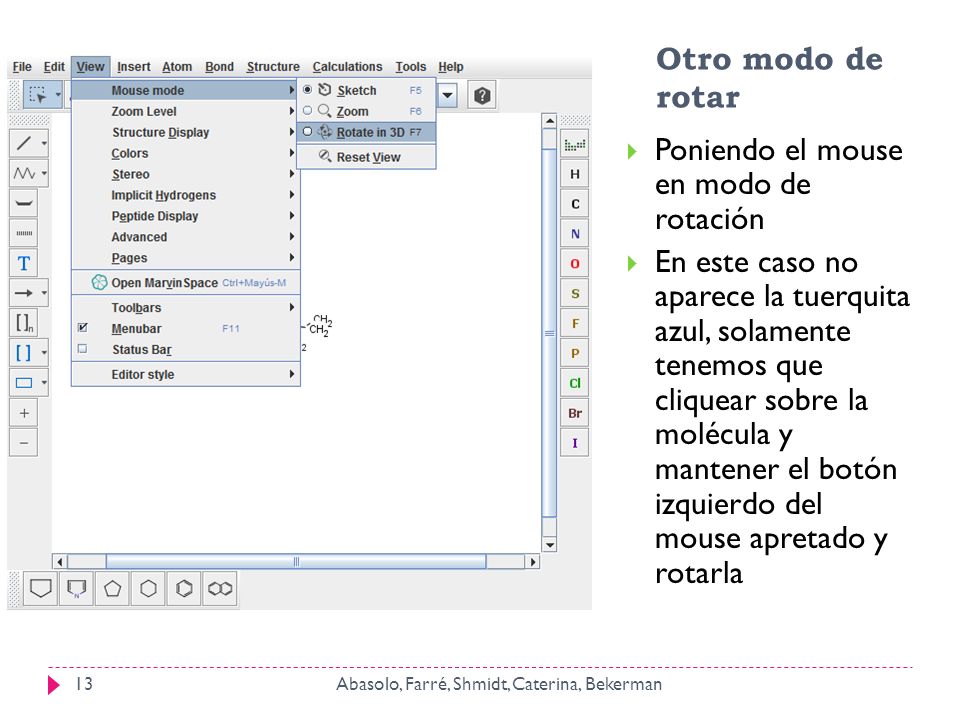Select the single bond drawing tool
The width and height of the screenshot is (960, 720).
[24, 143]
